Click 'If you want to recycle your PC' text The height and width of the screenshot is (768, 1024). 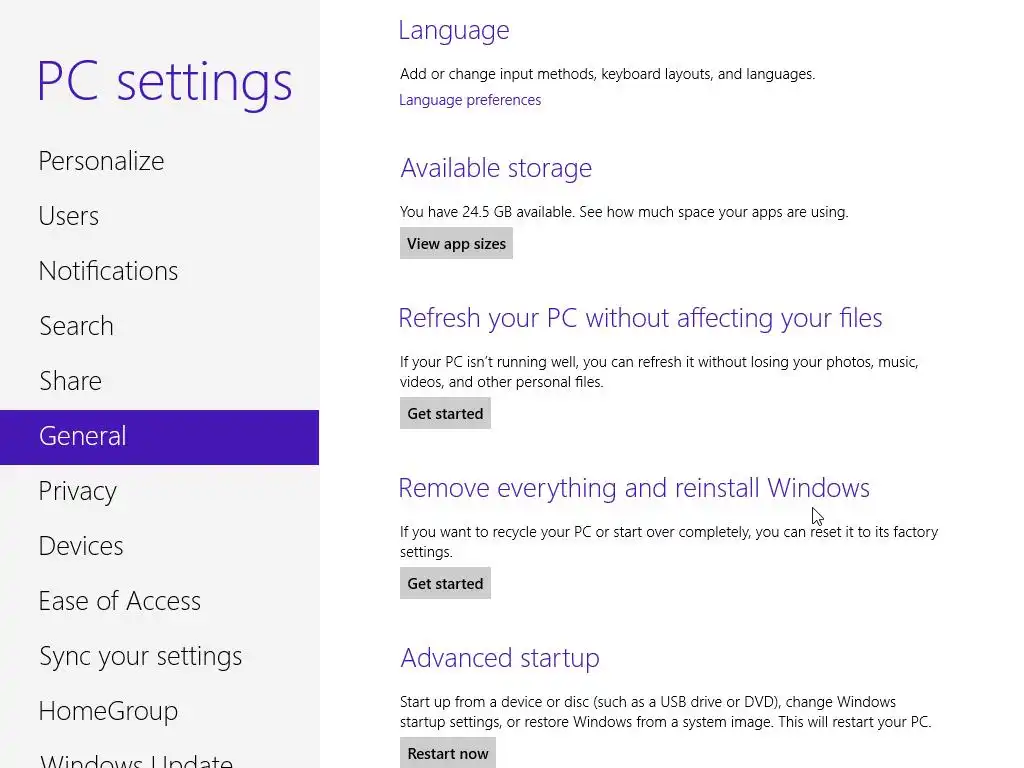(669, 541)
